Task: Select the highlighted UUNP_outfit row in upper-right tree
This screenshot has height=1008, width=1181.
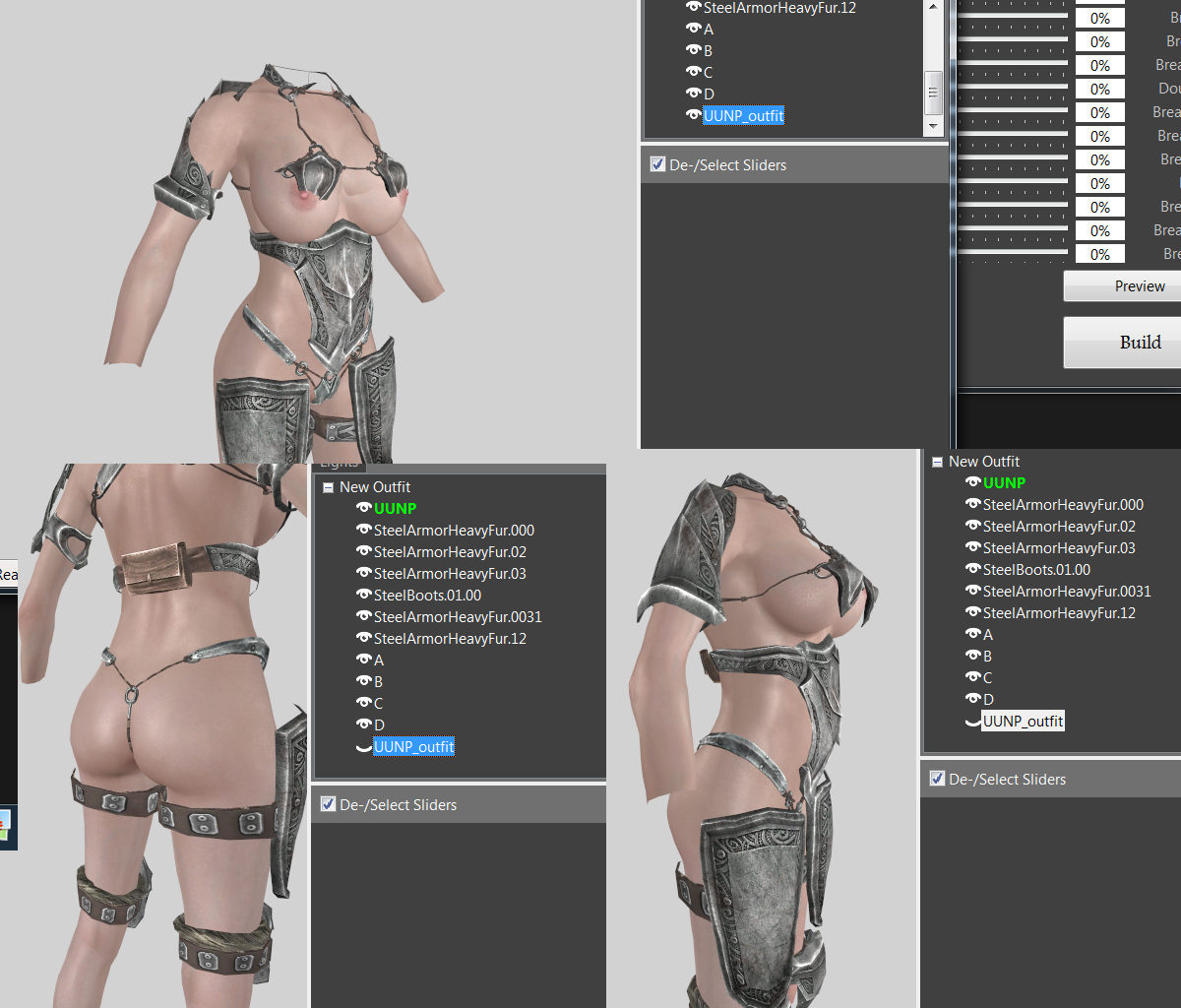Action: [744, 116]
